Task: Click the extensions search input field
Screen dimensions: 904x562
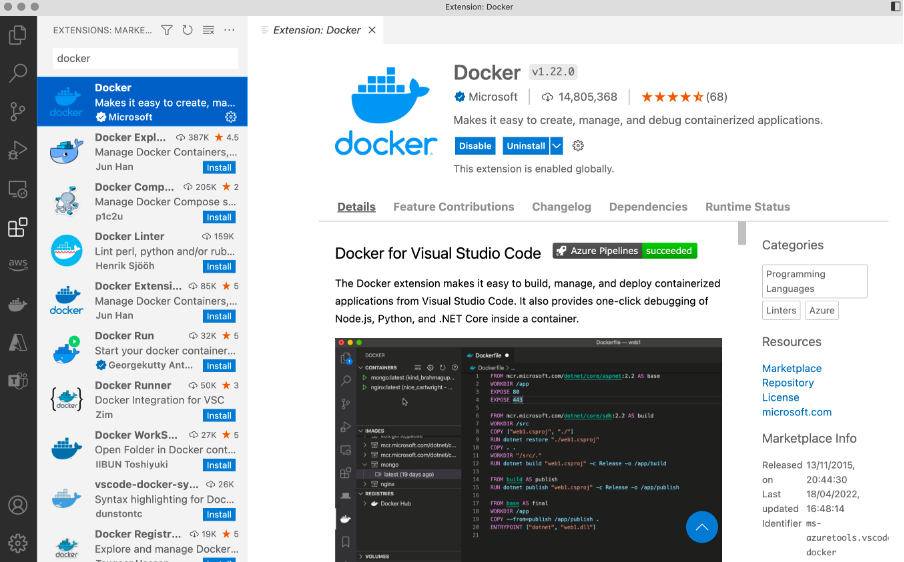Action: (x=145, y=58)
